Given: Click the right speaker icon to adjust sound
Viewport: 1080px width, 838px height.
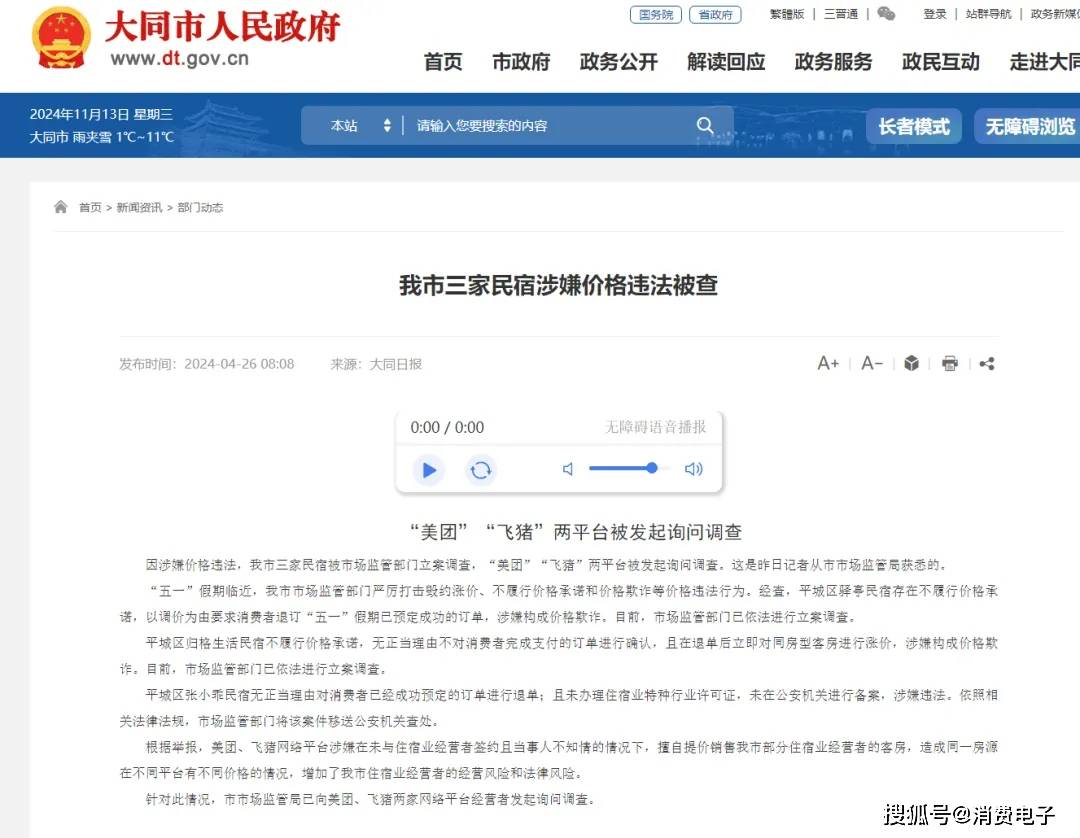Looking at the screenshot, I should click(694, 468).
